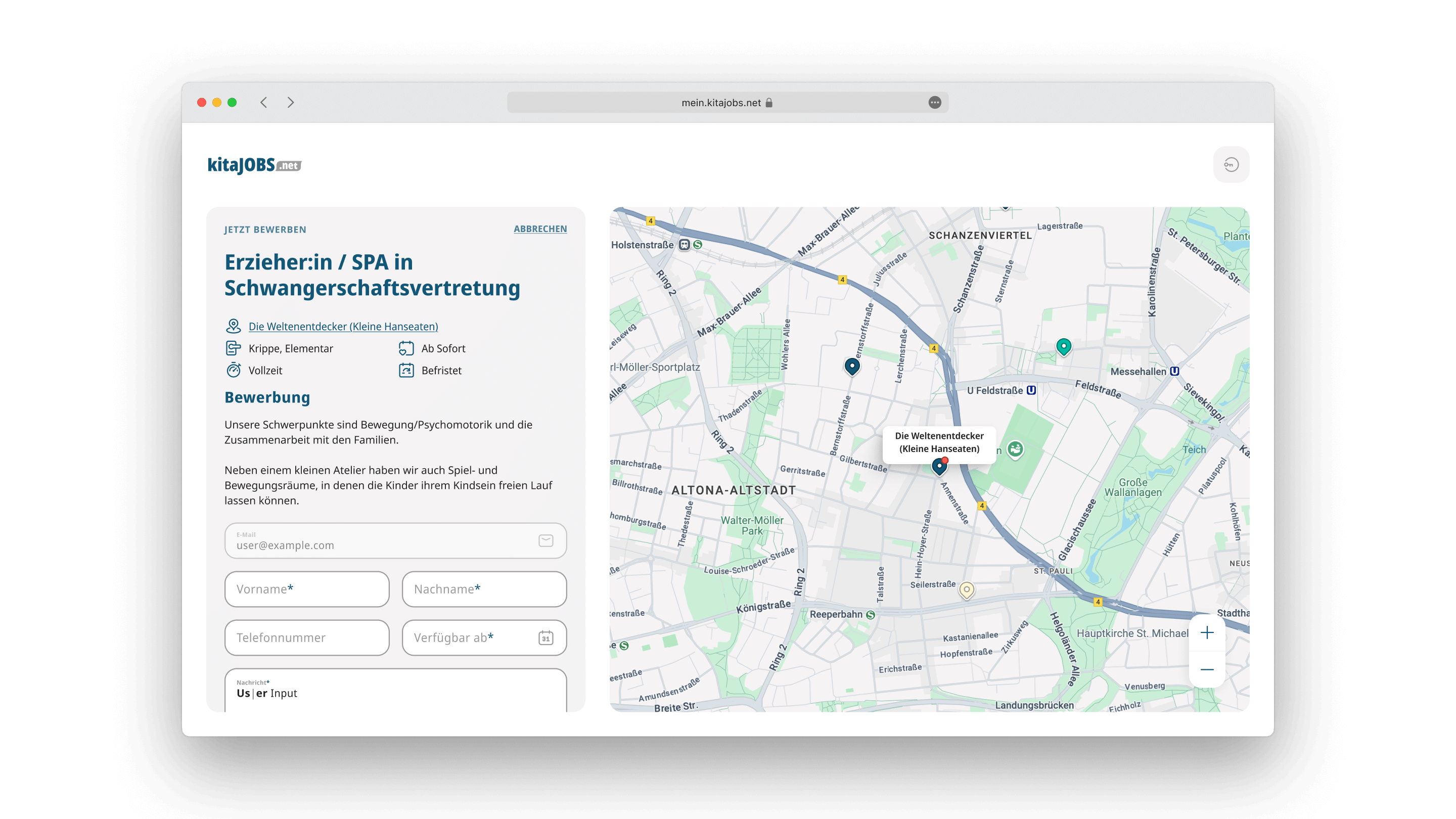Zoom in the map with plus button

tap(1207, 632)
